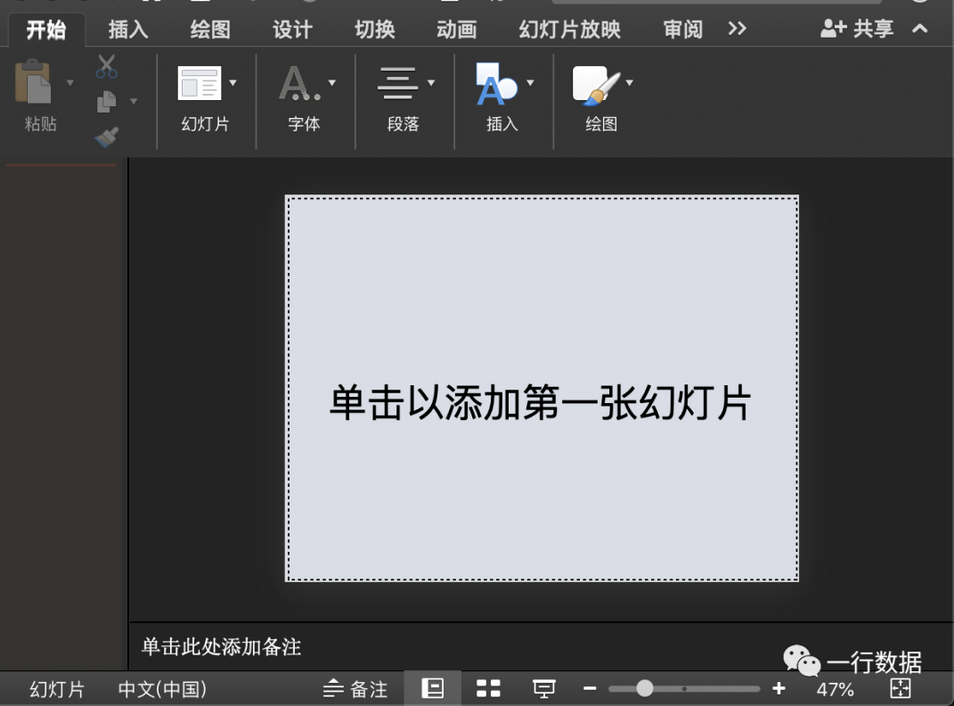Click 中文(中国) language status

[x=162, y=689]
